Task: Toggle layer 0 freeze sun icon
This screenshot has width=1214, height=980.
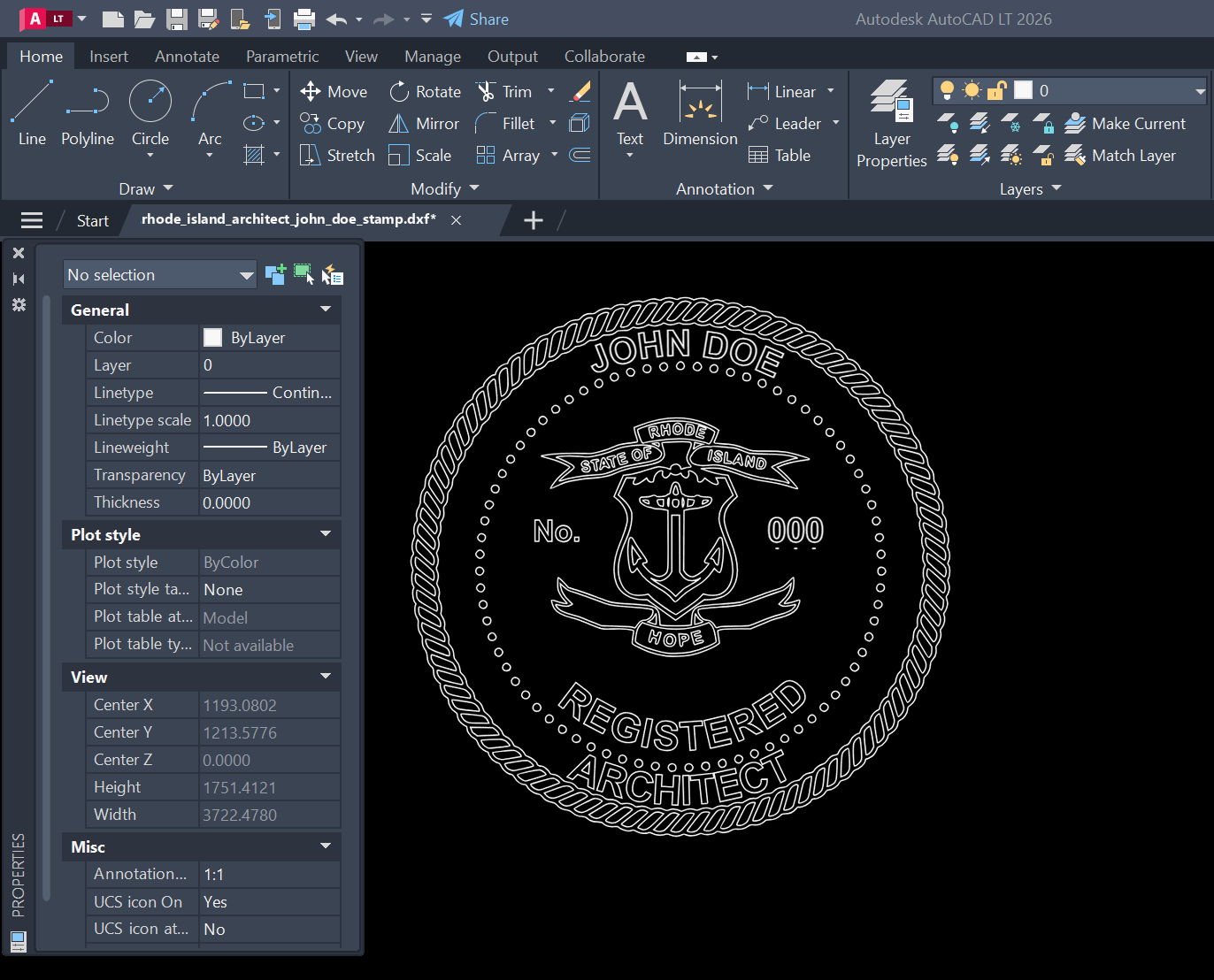Action: click(x=972, y=90)
